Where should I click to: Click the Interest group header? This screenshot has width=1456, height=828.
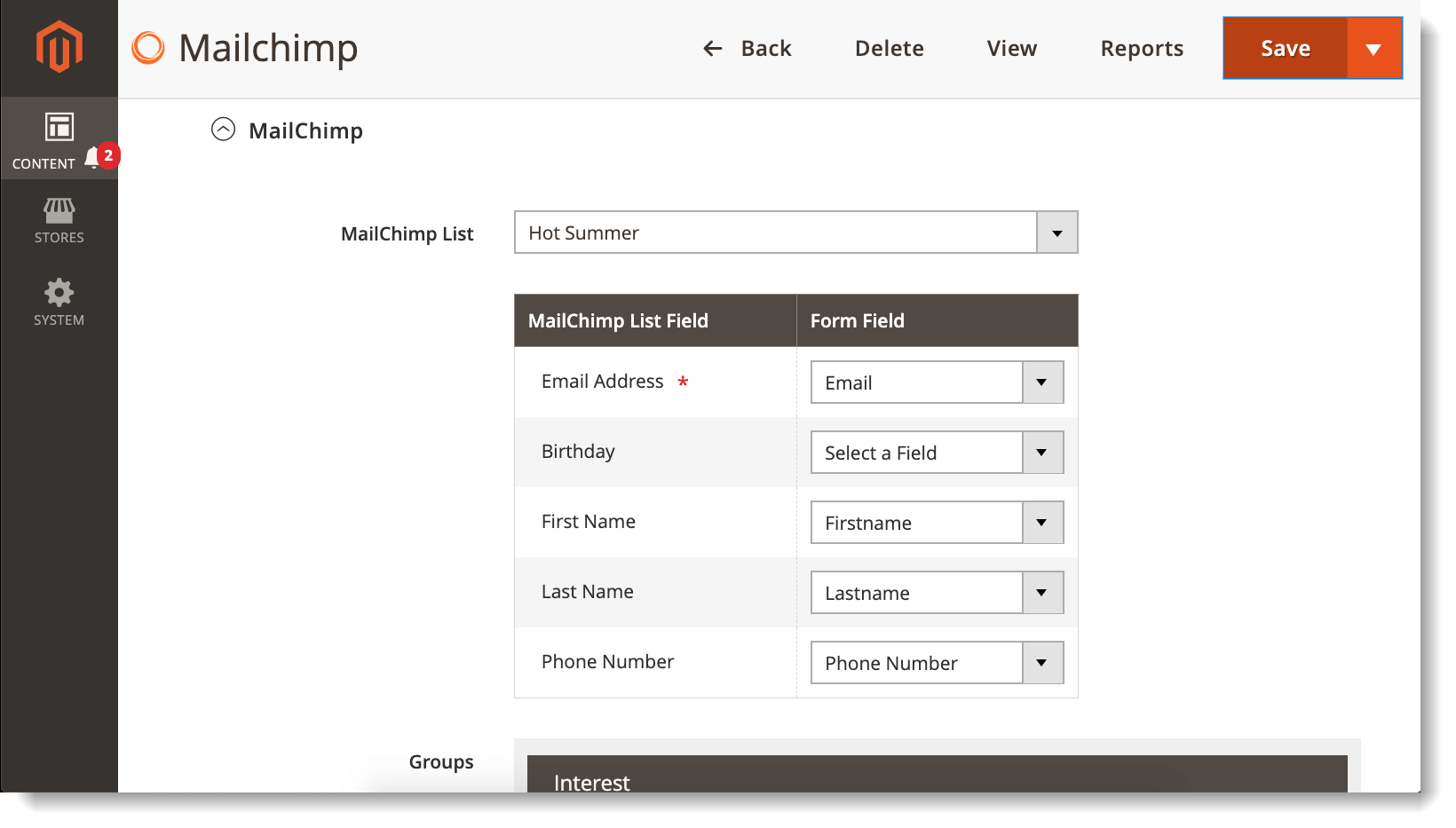pos(938,775)
